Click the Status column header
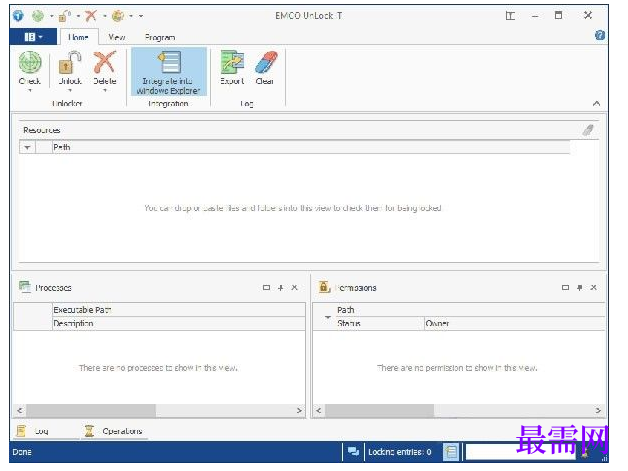This screenshot has width=628, height=471. (380, 323)
